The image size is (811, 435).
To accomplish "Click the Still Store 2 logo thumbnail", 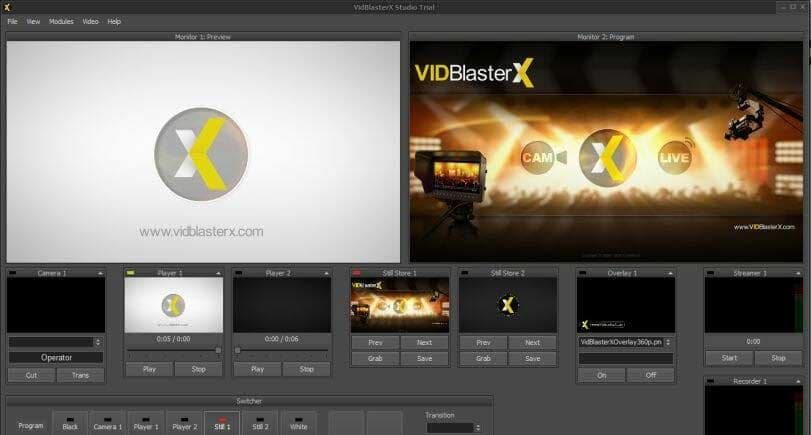I will coord(508,305).
